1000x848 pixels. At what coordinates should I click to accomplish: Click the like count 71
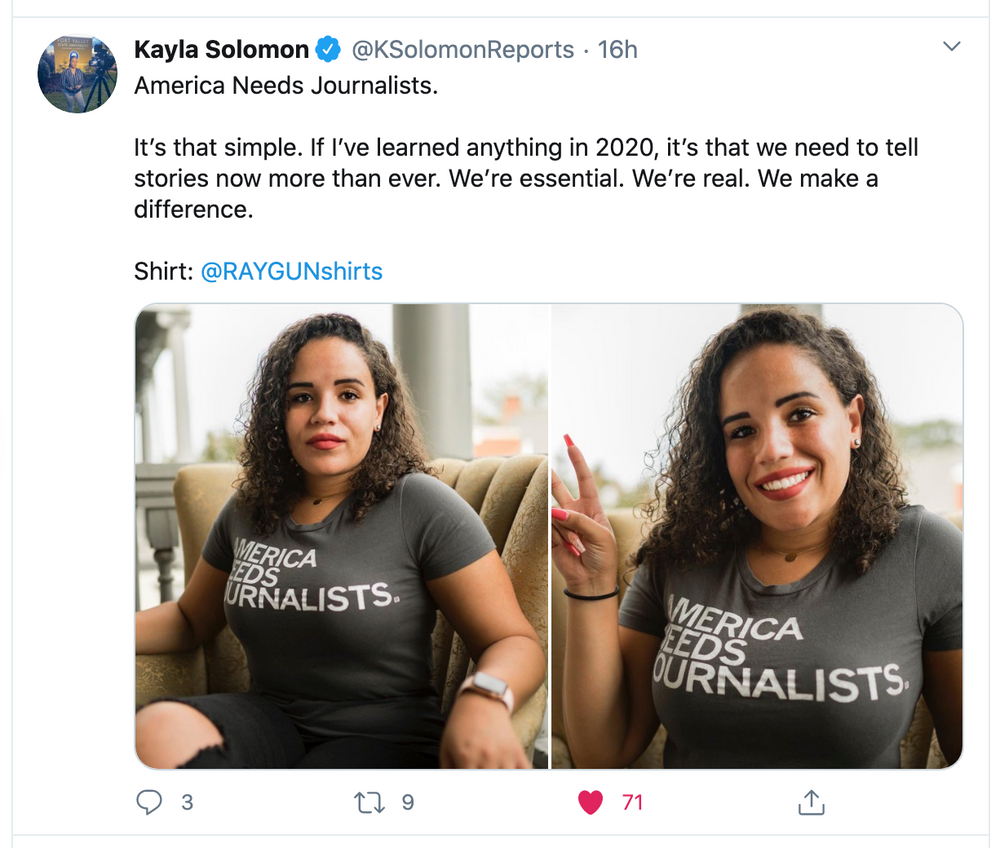[632, 802]
